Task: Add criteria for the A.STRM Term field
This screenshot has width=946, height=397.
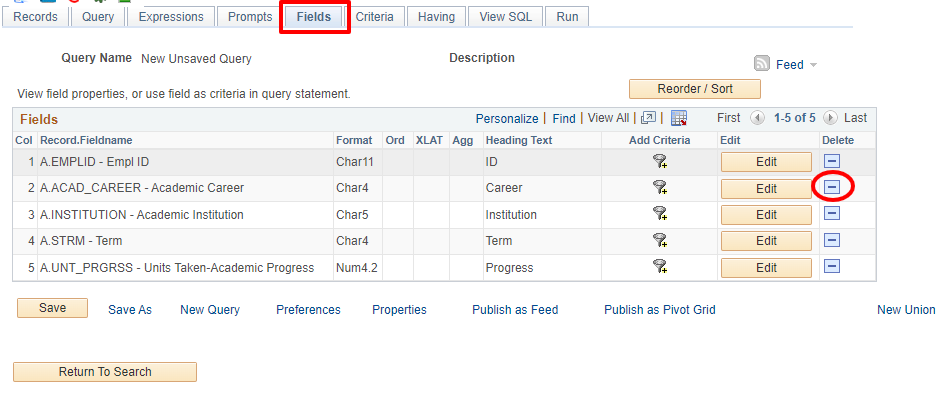Action: click(x=659, y=241)
